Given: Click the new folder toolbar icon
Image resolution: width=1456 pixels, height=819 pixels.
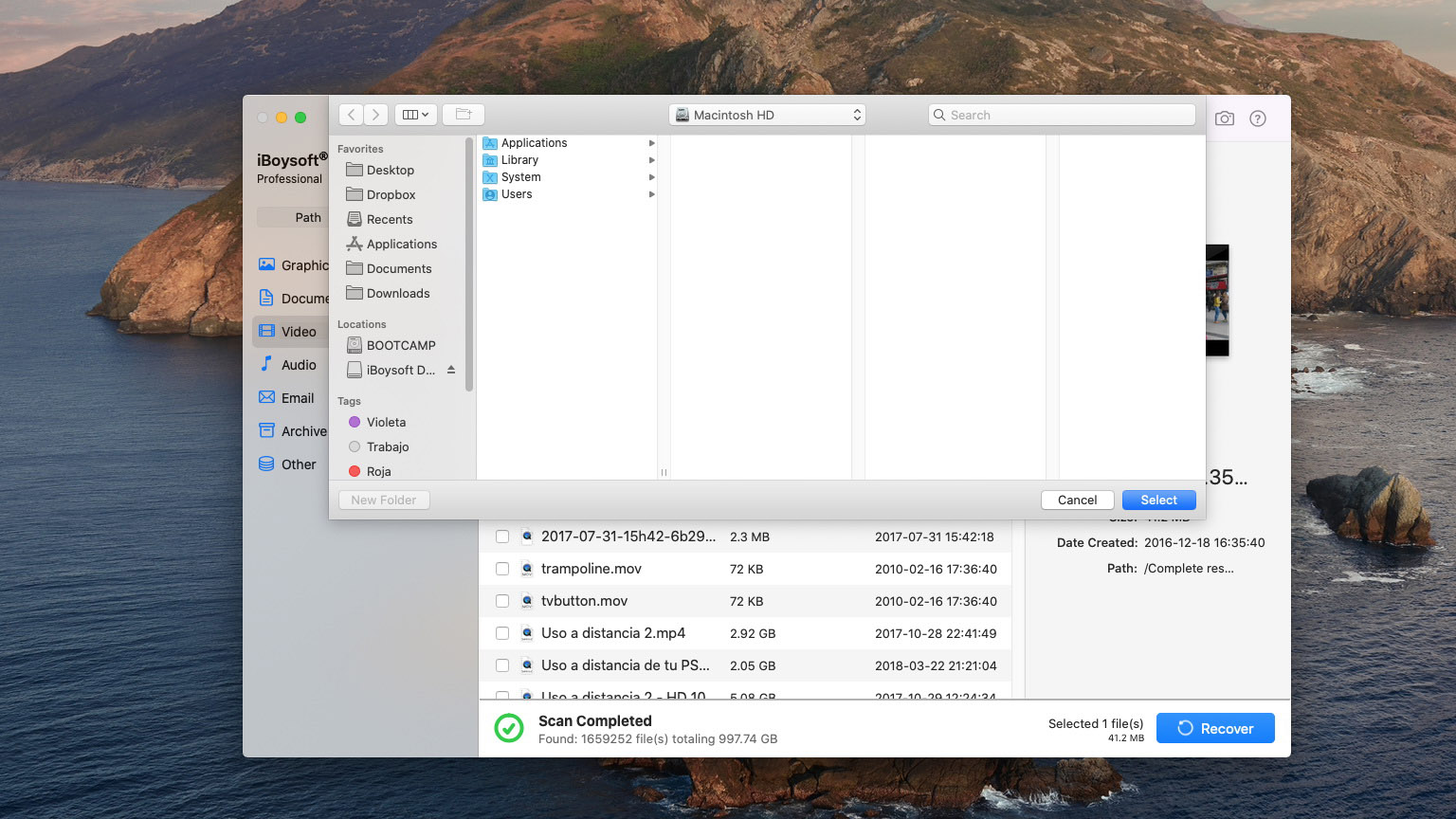Looking at the screenshot, I should pyautogui.click(x=464, y=115).
